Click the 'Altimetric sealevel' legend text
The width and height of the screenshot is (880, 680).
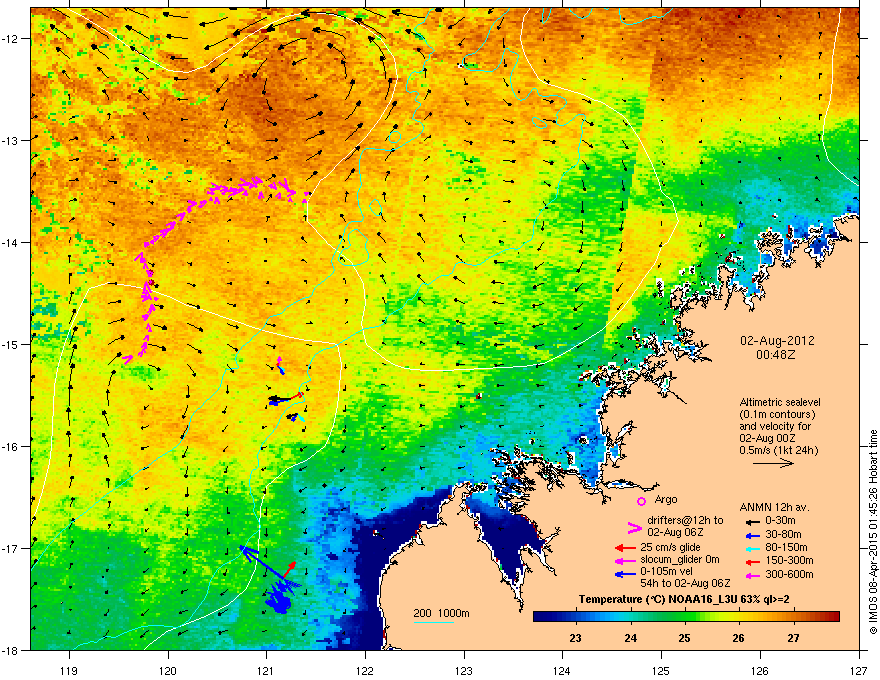[780, 402]
